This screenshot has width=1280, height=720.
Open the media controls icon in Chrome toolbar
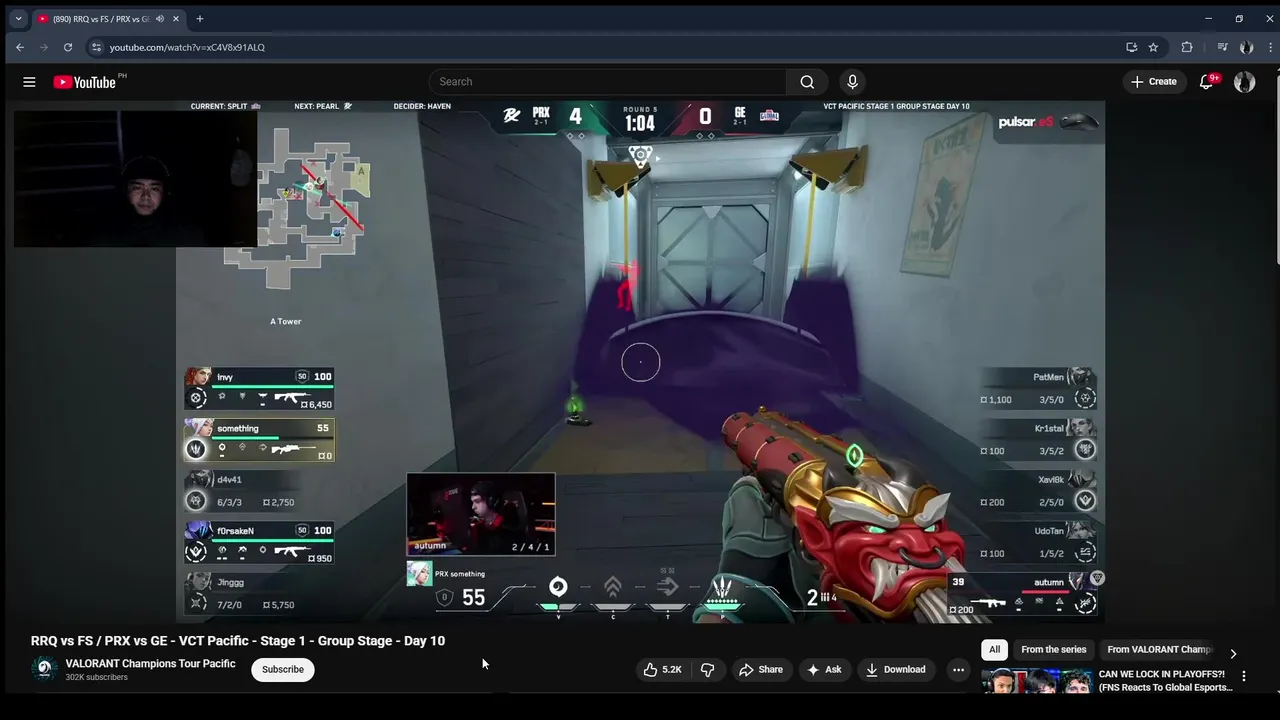(1222, 47)
